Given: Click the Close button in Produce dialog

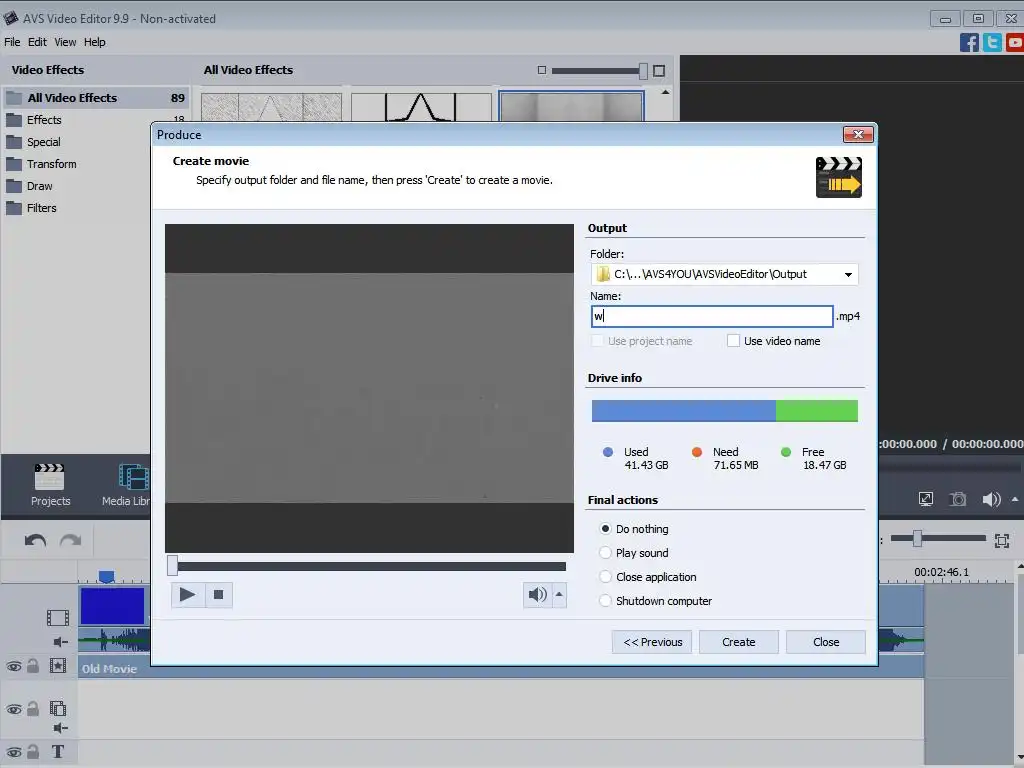Looking at the screenshot, I should point(826,642).
